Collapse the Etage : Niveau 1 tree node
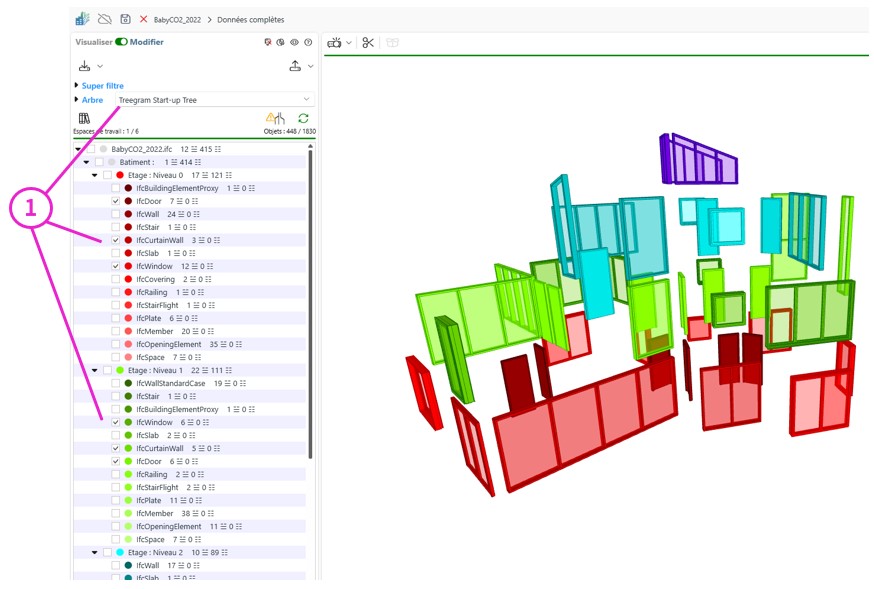Viewport: 874px width, 589px height. pyautogui.click(x=95, y=370)
